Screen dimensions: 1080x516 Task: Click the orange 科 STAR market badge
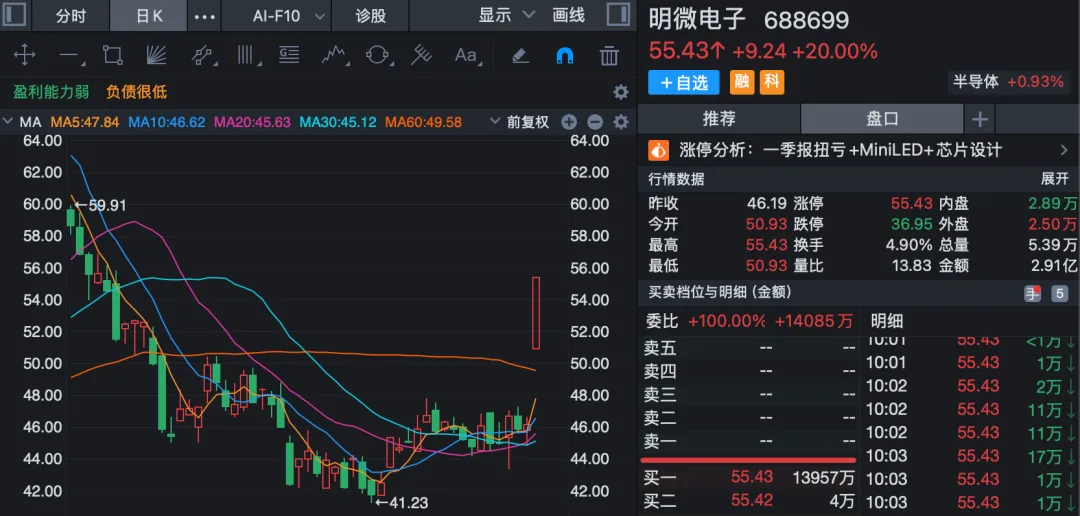click(x=772, y=83)
